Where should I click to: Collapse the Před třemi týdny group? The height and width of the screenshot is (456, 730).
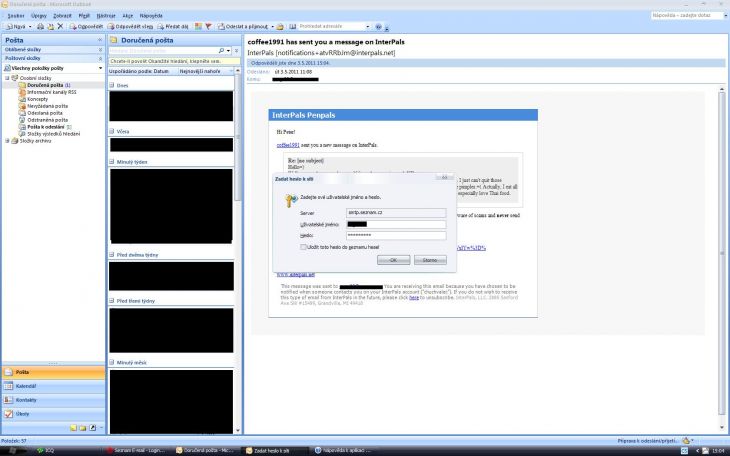tap(112, 301)
